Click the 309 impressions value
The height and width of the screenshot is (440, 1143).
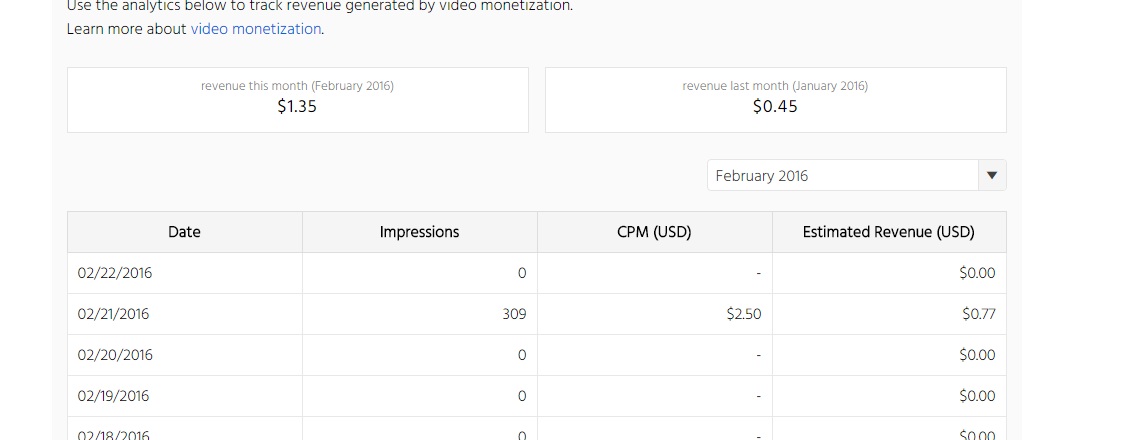[x=514, y=314]
